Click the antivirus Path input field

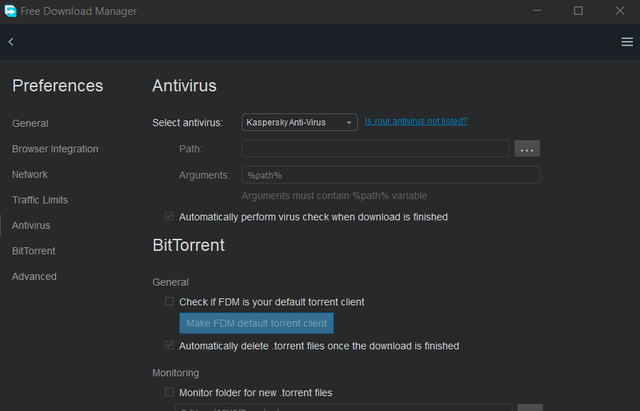coord(375,149)
